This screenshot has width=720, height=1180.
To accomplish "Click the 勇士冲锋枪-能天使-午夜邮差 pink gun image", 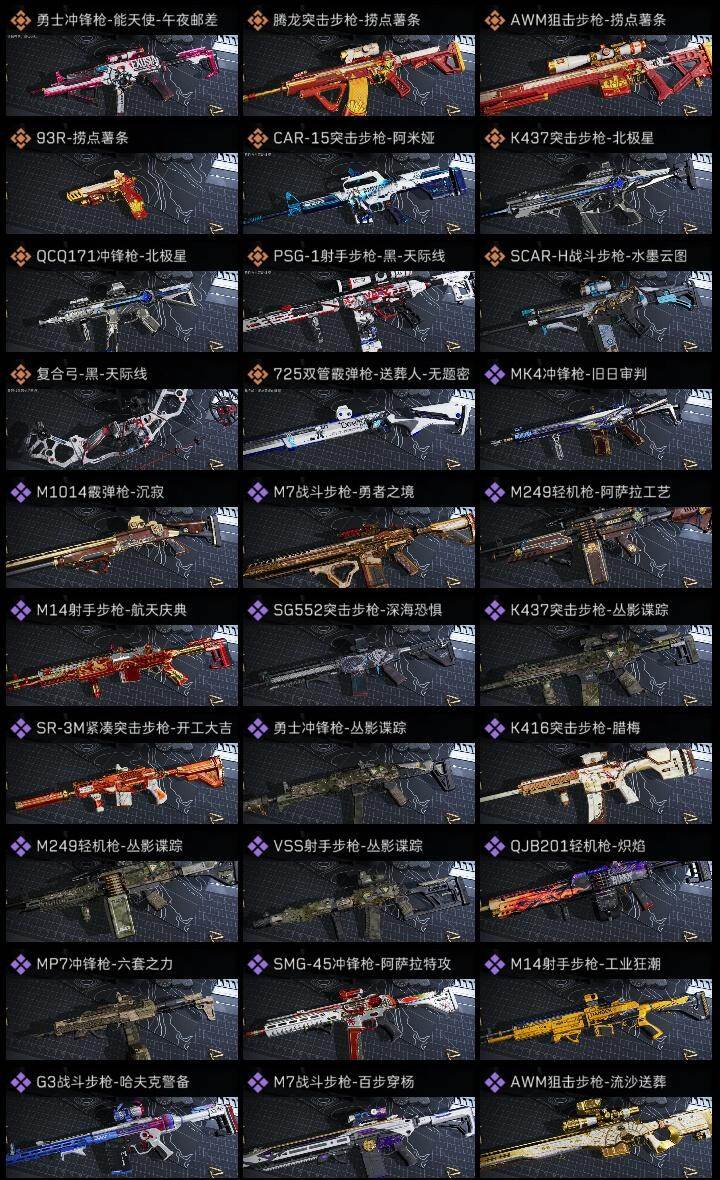I will click(x=122, y=75).
